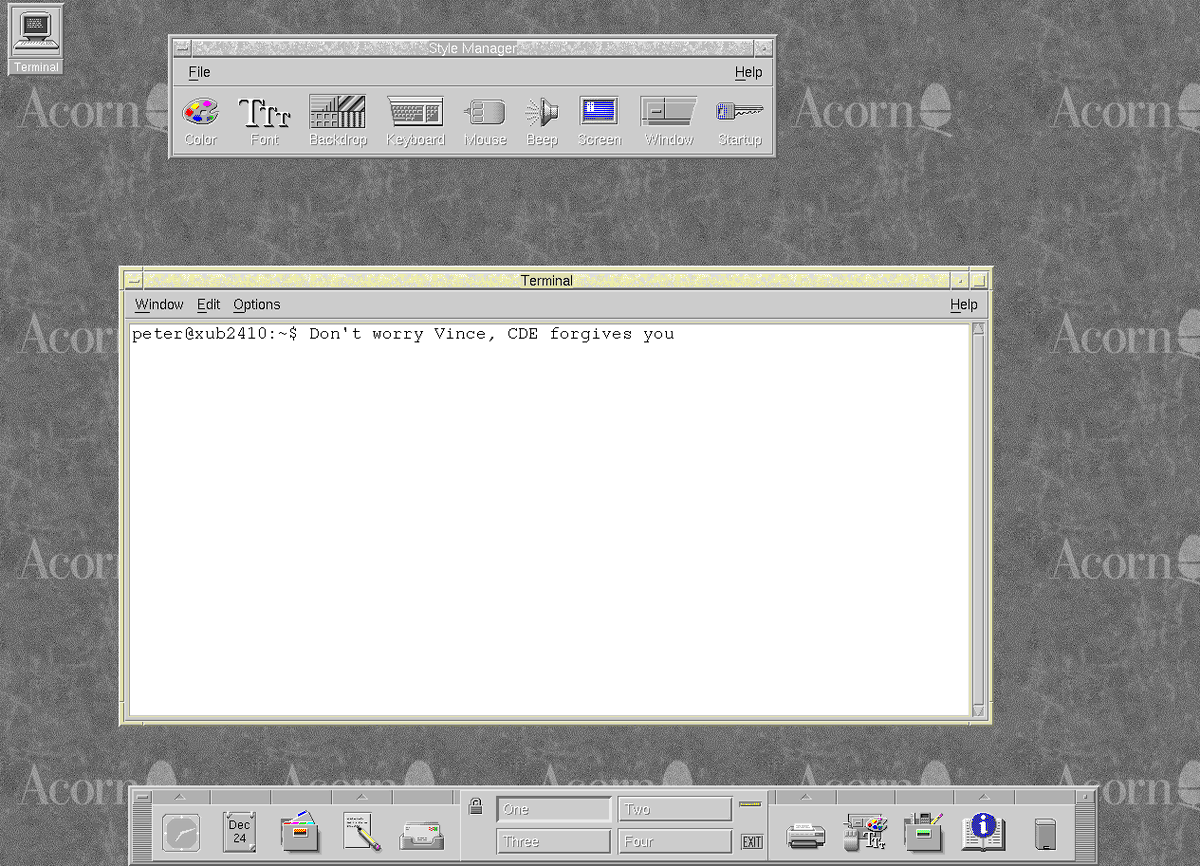1200x866 pixels.
Task: Launch File Manager from the front panel
Action: (300, 832)
